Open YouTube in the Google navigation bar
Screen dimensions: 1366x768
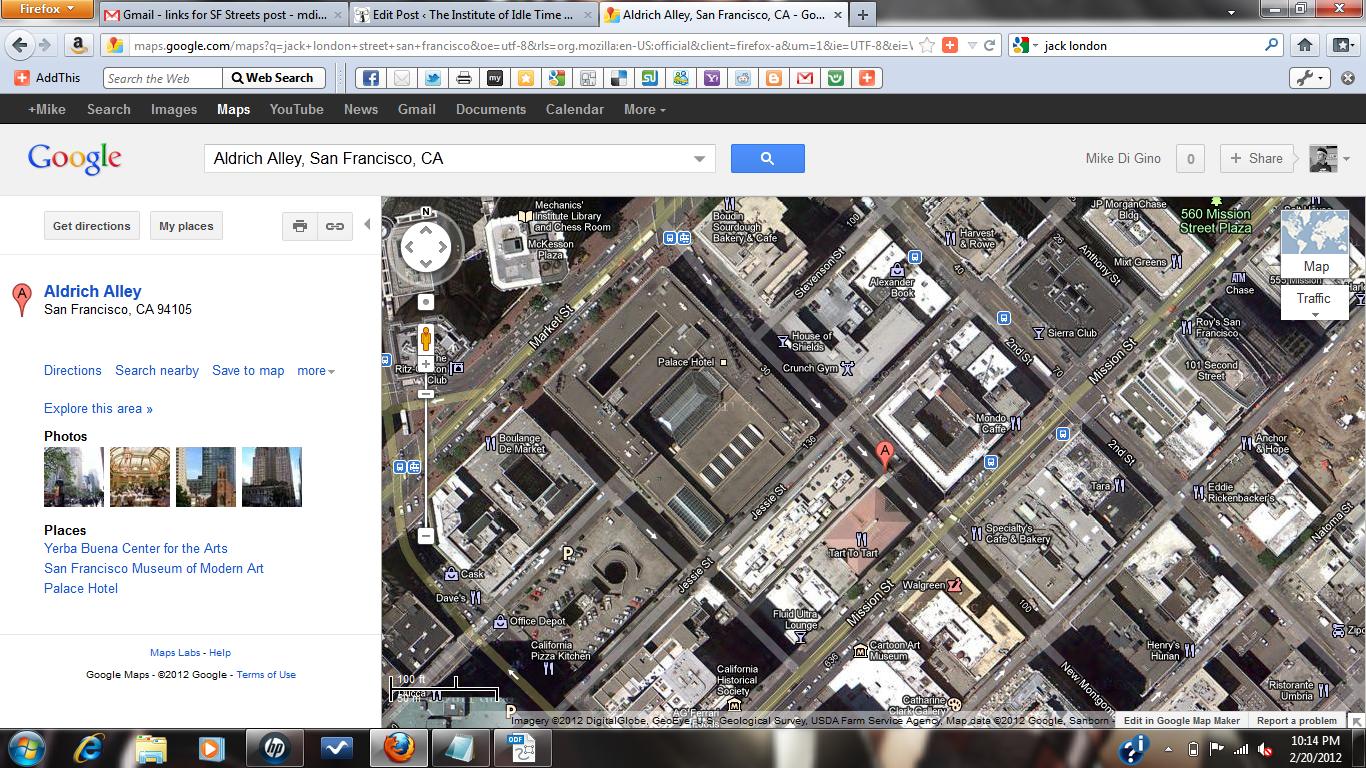[296, 109]
